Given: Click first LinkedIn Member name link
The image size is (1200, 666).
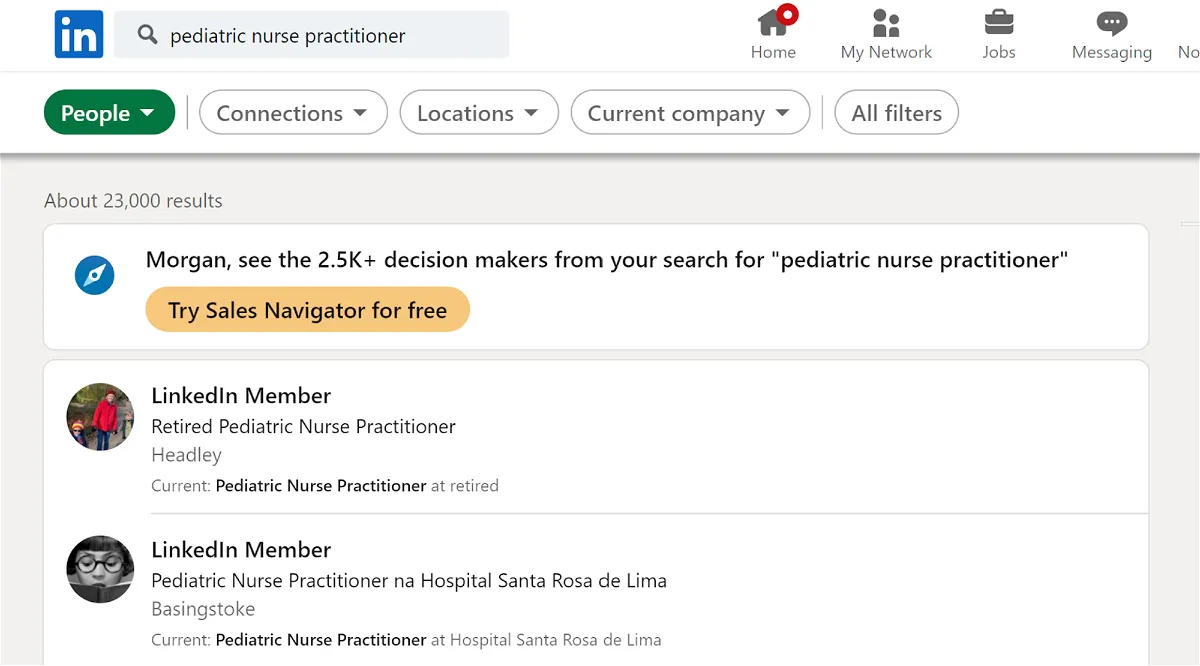Looking at the screenshot, I should tap(241, 395).
